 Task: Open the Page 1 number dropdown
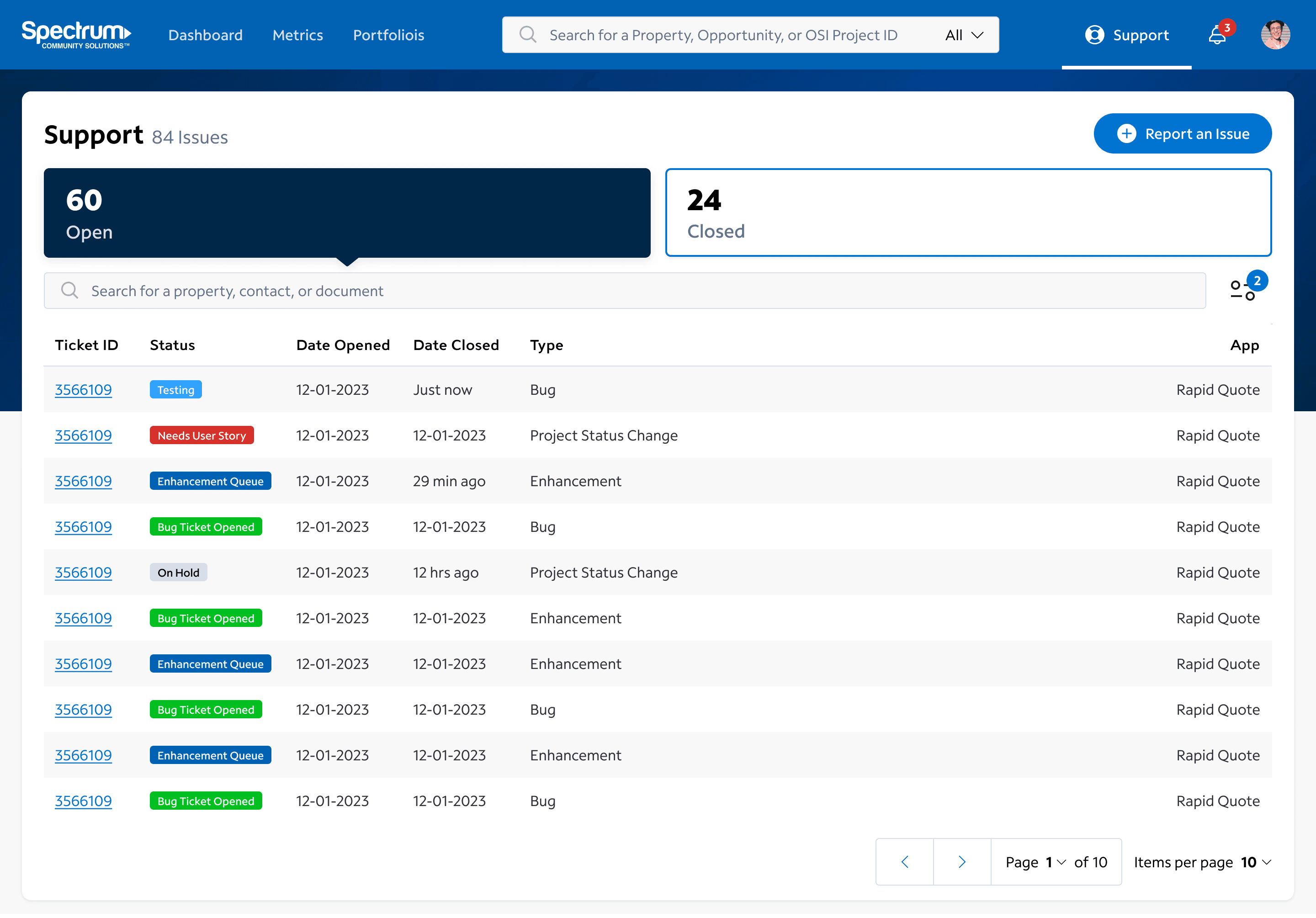pyautogui.click(x=1055, y=862)
